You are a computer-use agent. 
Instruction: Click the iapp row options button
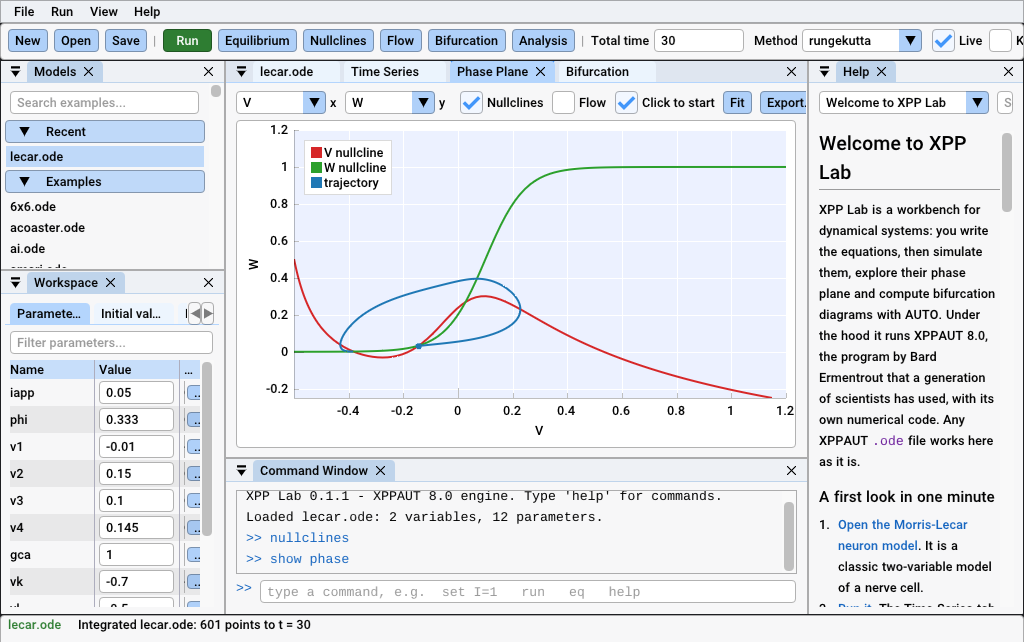pos(194,393)
